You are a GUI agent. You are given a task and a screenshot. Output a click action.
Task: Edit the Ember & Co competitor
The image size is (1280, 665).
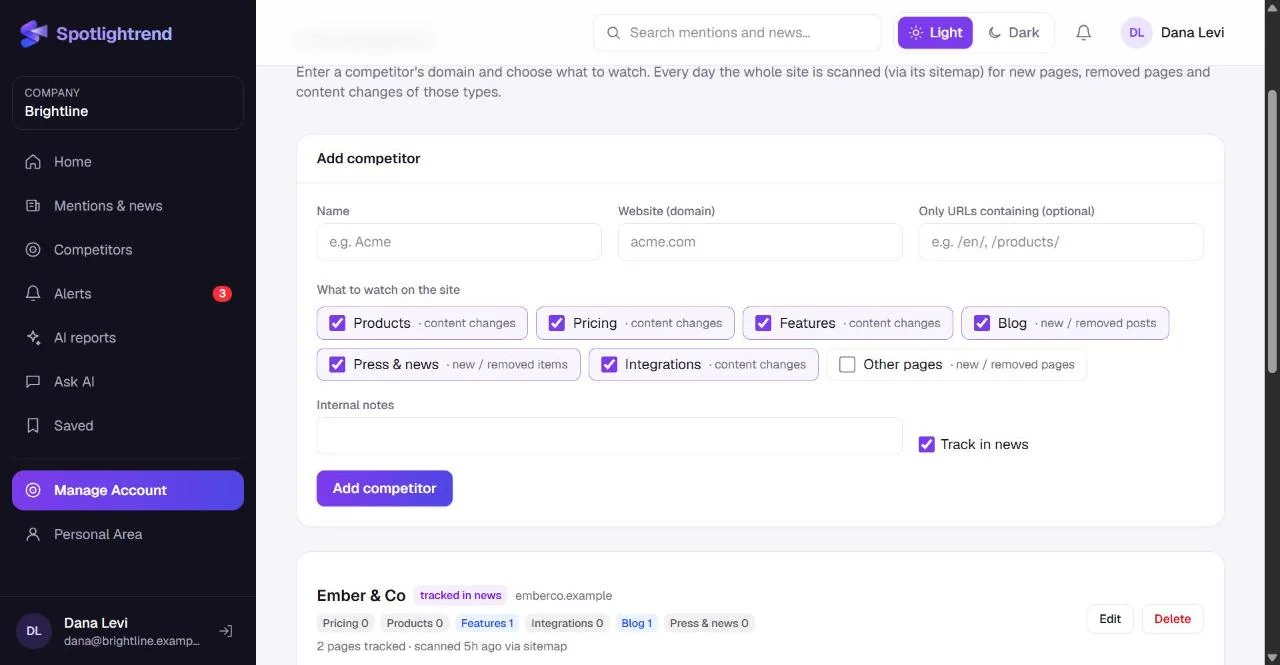1110,619
